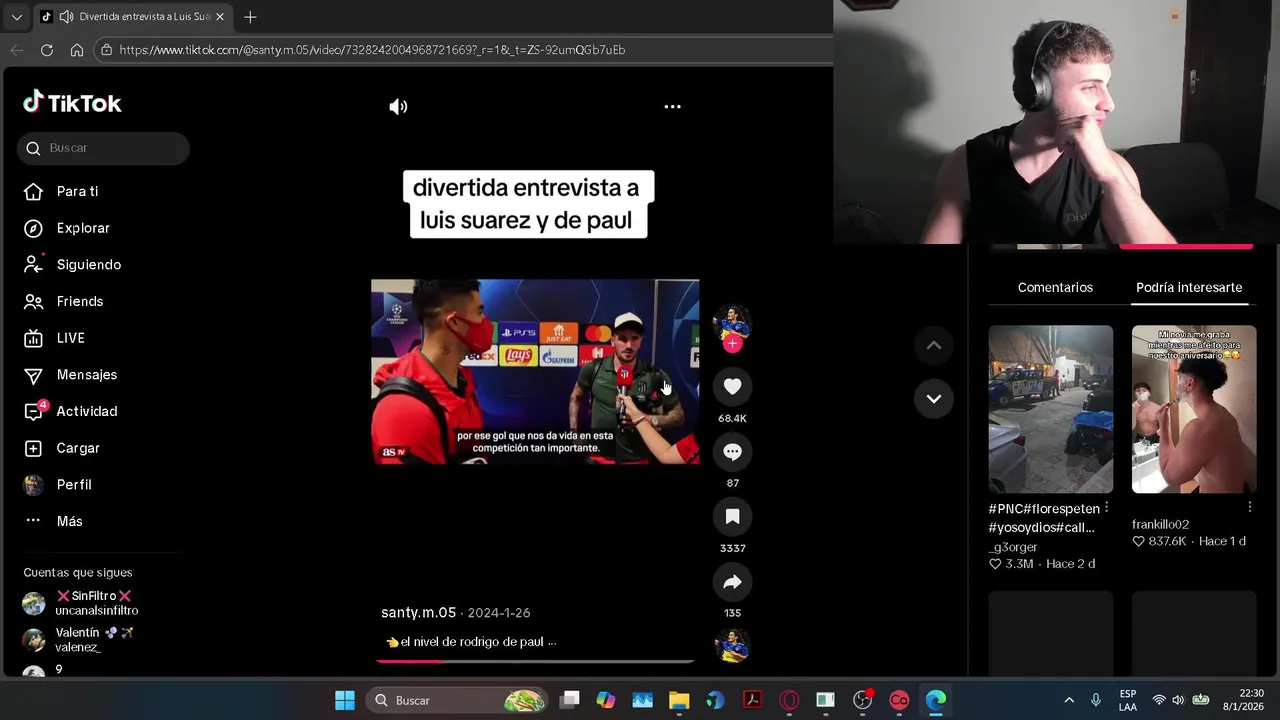Share the video with arrow icon

coord(732,582)
